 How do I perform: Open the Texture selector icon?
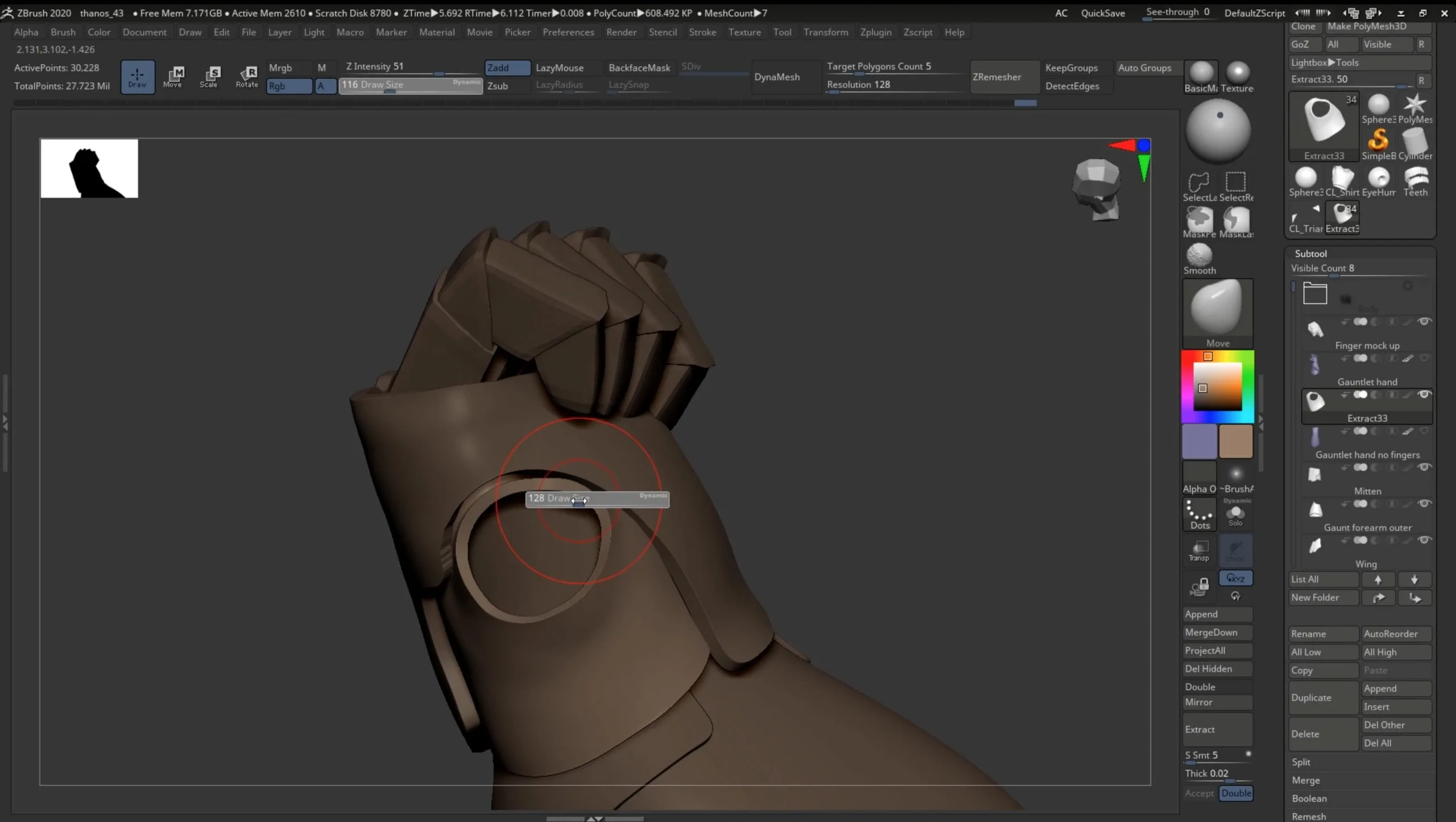click(1237, 77)
